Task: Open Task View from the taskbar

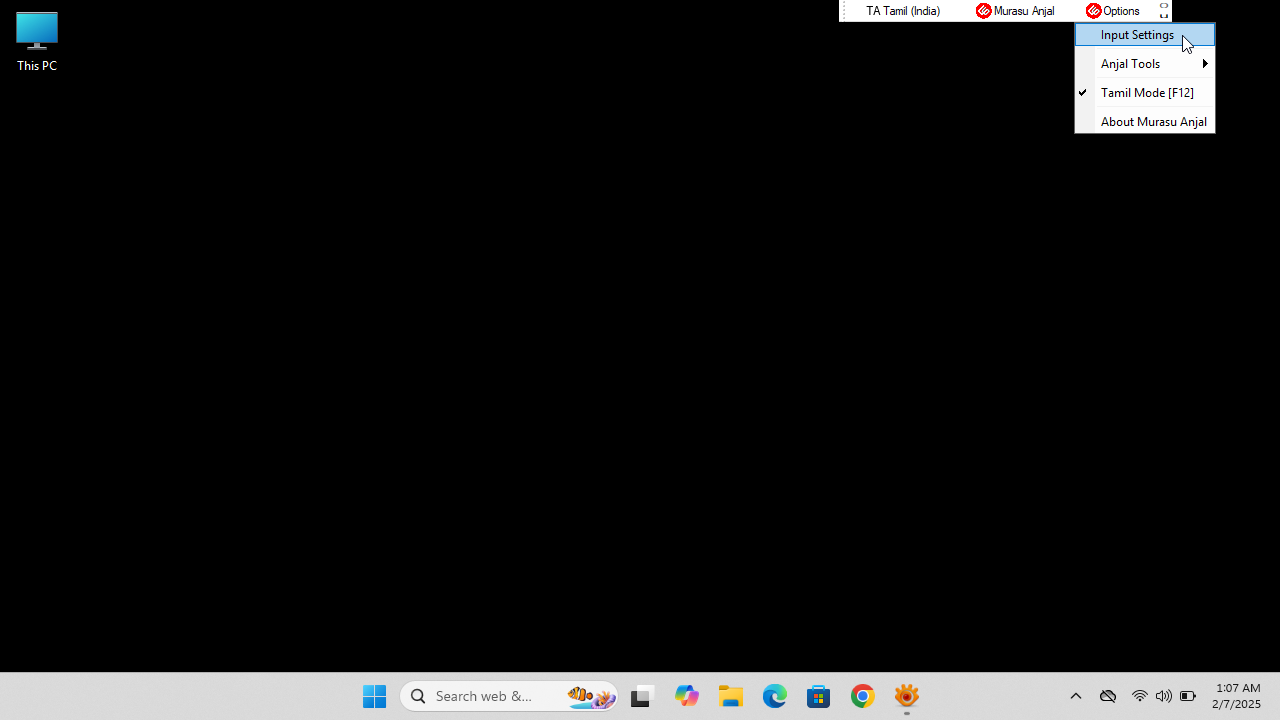Action: (x=641, y=696)
